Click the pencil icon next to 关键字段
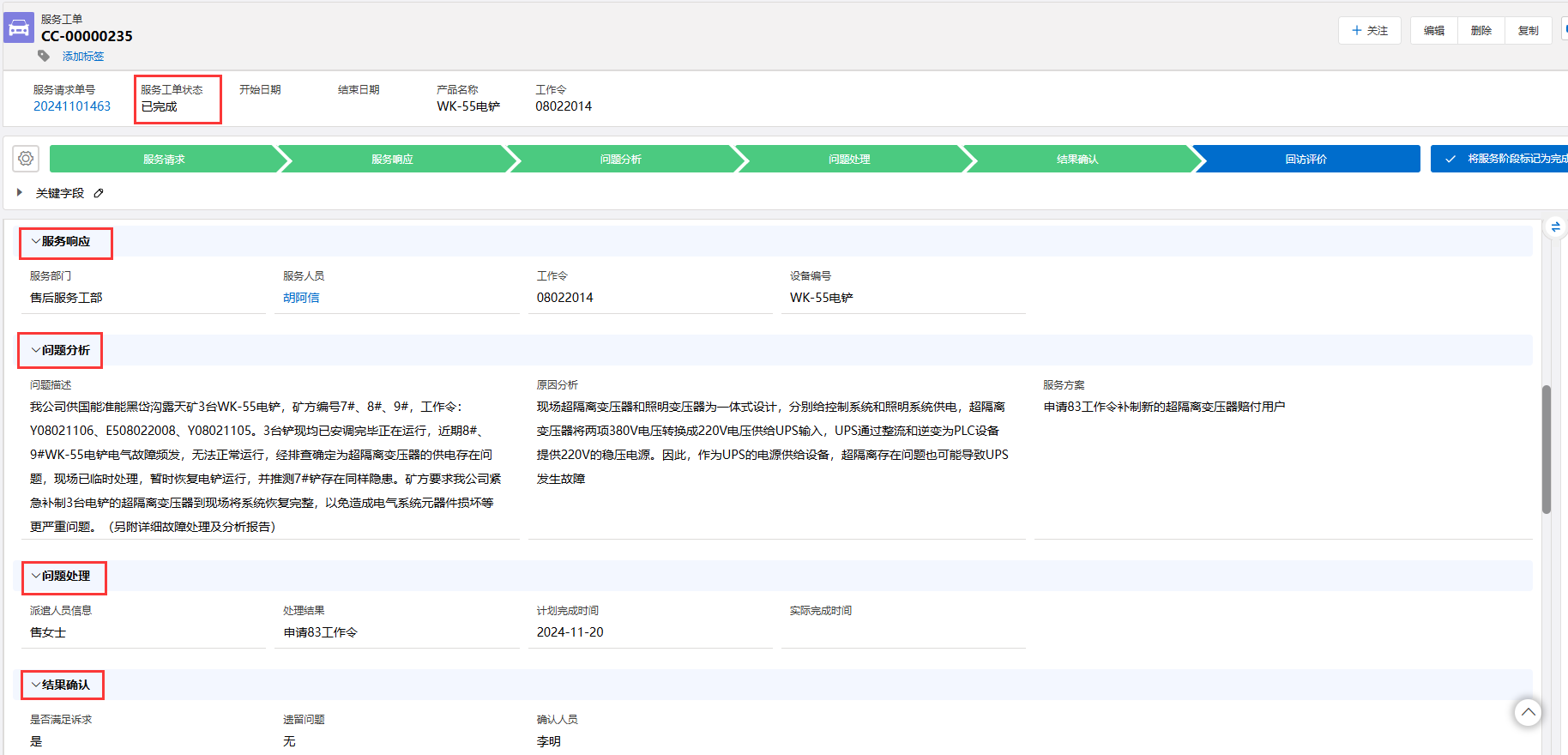 (99, 193)
